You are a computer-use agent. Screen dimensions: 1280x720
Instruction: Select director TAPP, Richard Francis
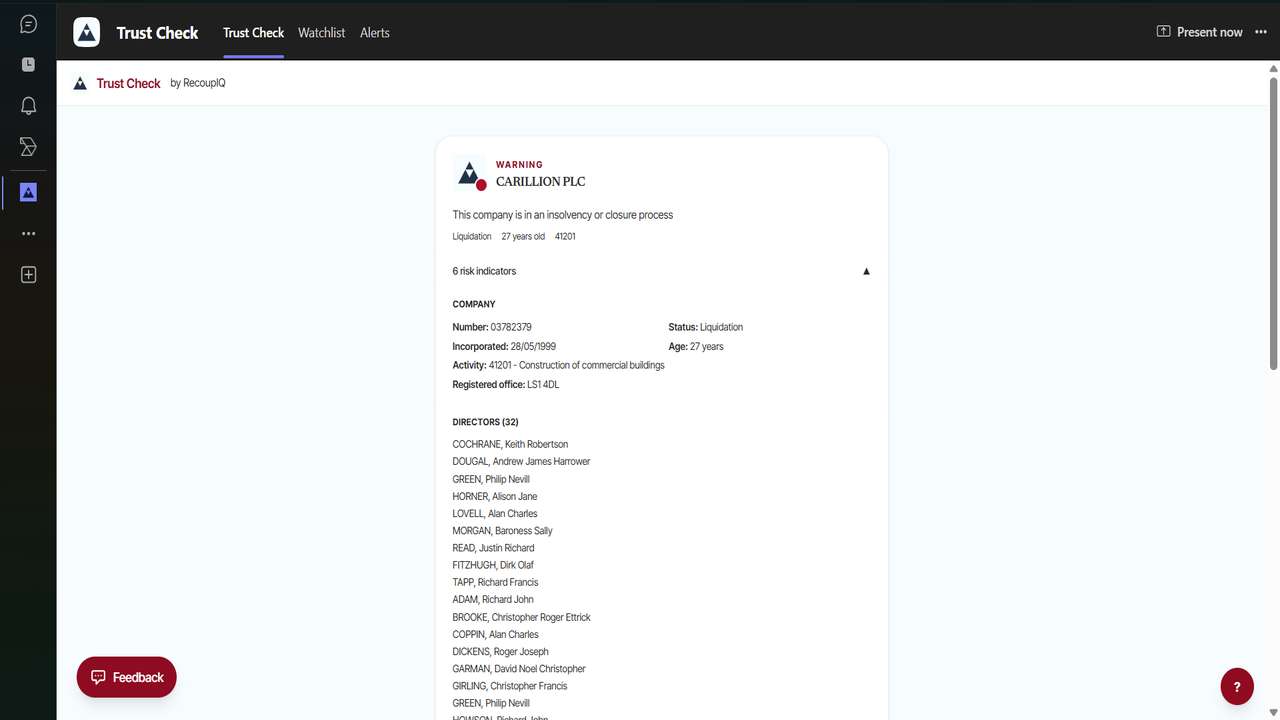coord(495,582)
